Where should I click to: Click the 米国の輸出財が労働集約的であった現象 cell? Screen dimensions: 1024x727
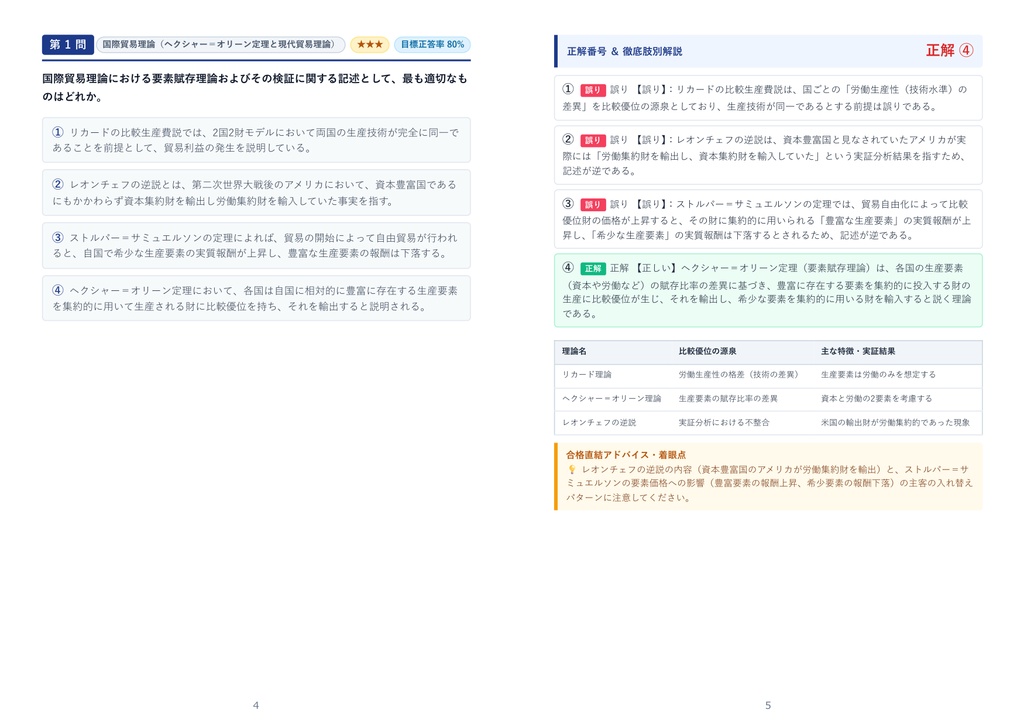point(895,423)
